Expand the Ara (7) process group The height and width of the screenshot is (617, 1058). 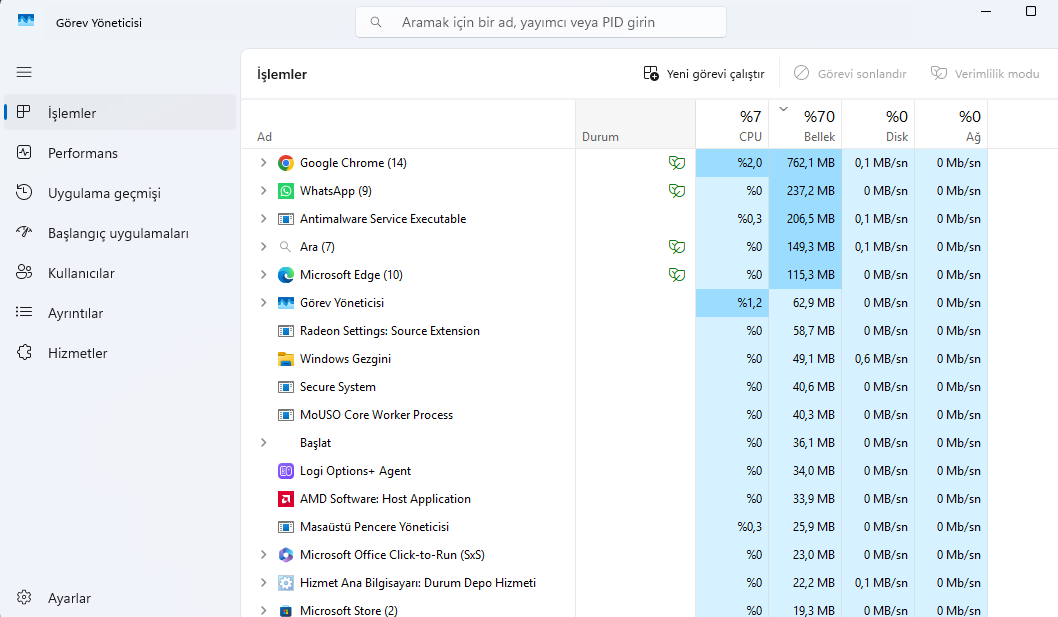(x=263, y=246)
